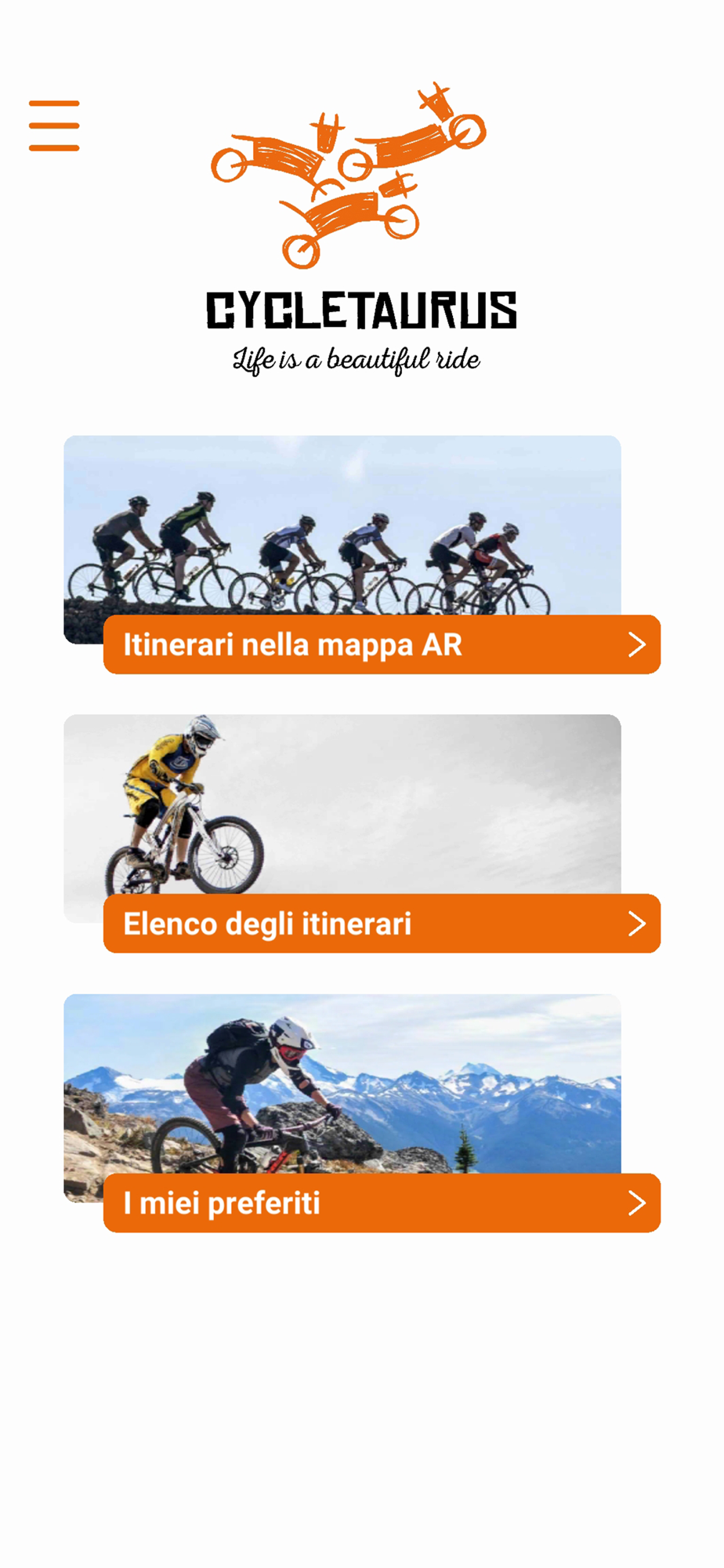Open the orange hamburger menu
The width and height of the screenshot is (724, 1568).
pos(54,125)
